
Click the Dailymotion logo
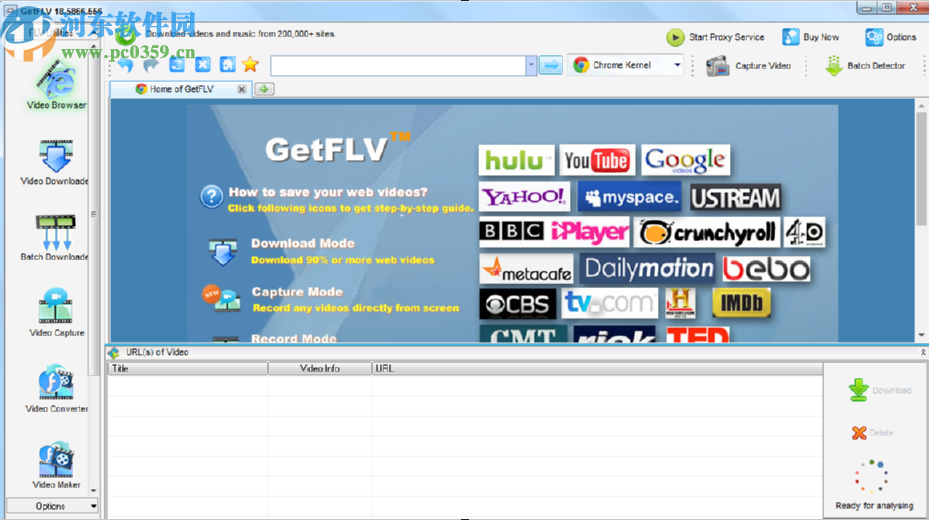point(647,268)
